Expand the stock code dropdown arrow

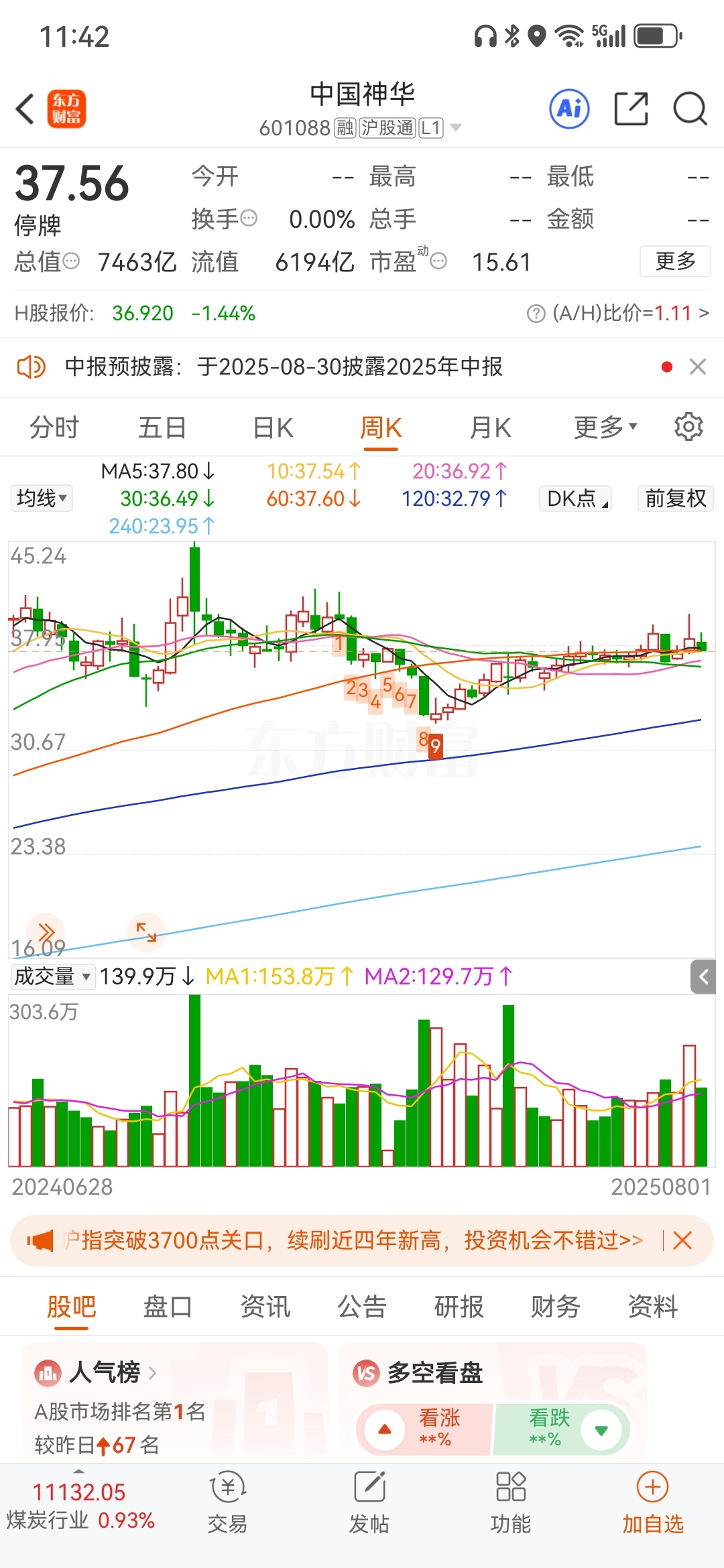pos(456,127)
